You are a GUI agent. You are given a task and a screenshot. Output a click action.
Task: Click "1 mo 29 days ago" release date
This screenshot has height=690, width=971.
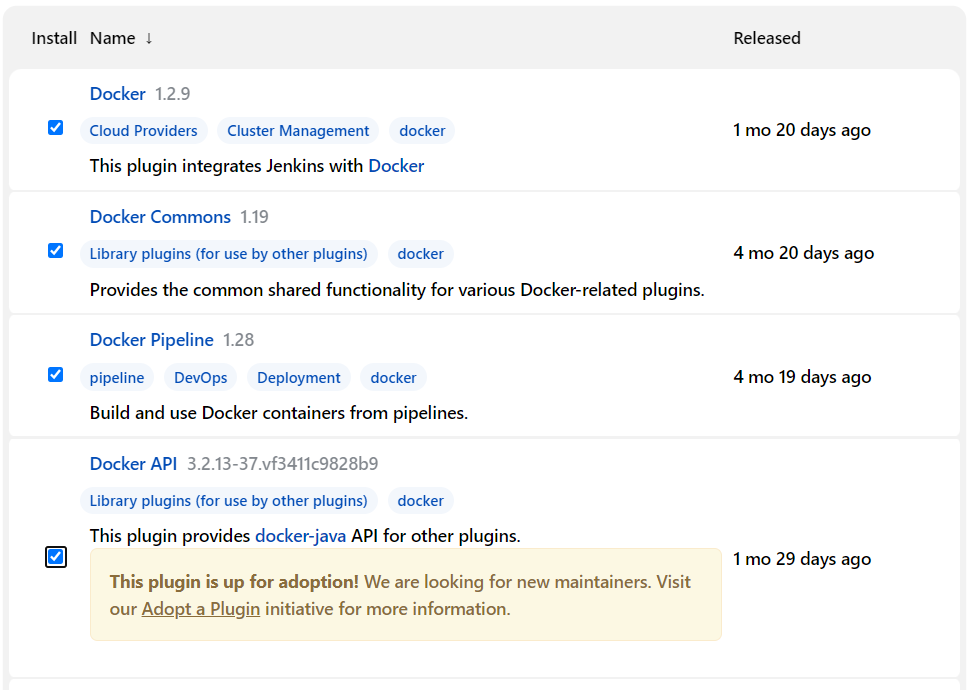(x=802, y=559)
